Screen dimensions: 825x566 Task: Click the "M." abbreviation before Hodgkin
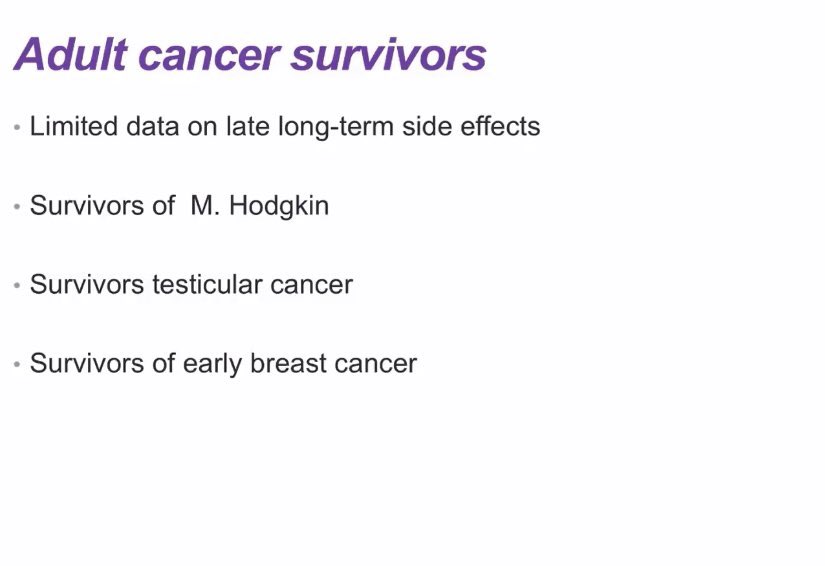(x=205, y=205)
